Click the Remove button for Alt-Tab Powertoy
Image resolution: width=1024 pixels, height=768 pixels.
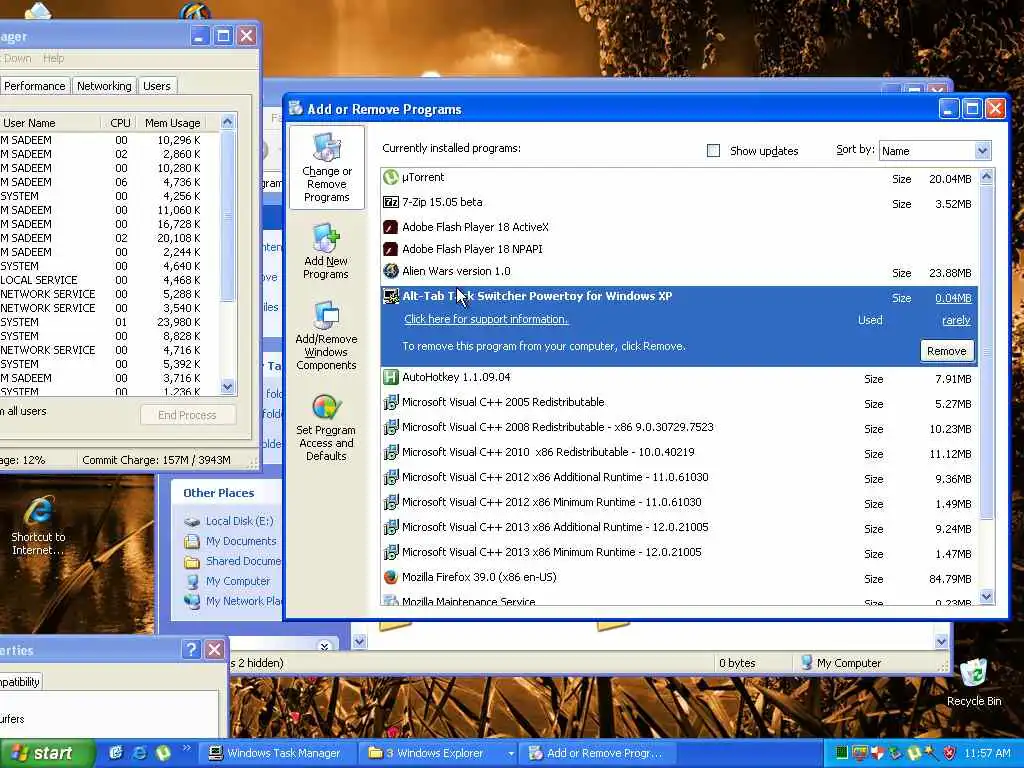pyautogui.click(x=946, y=351)
